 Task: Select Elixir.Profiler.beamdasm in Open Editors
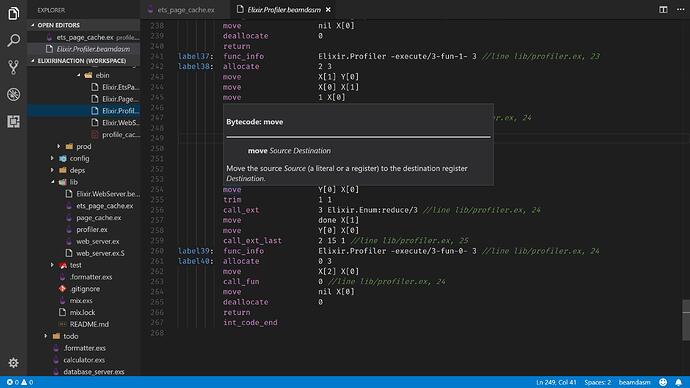point(84,49)
